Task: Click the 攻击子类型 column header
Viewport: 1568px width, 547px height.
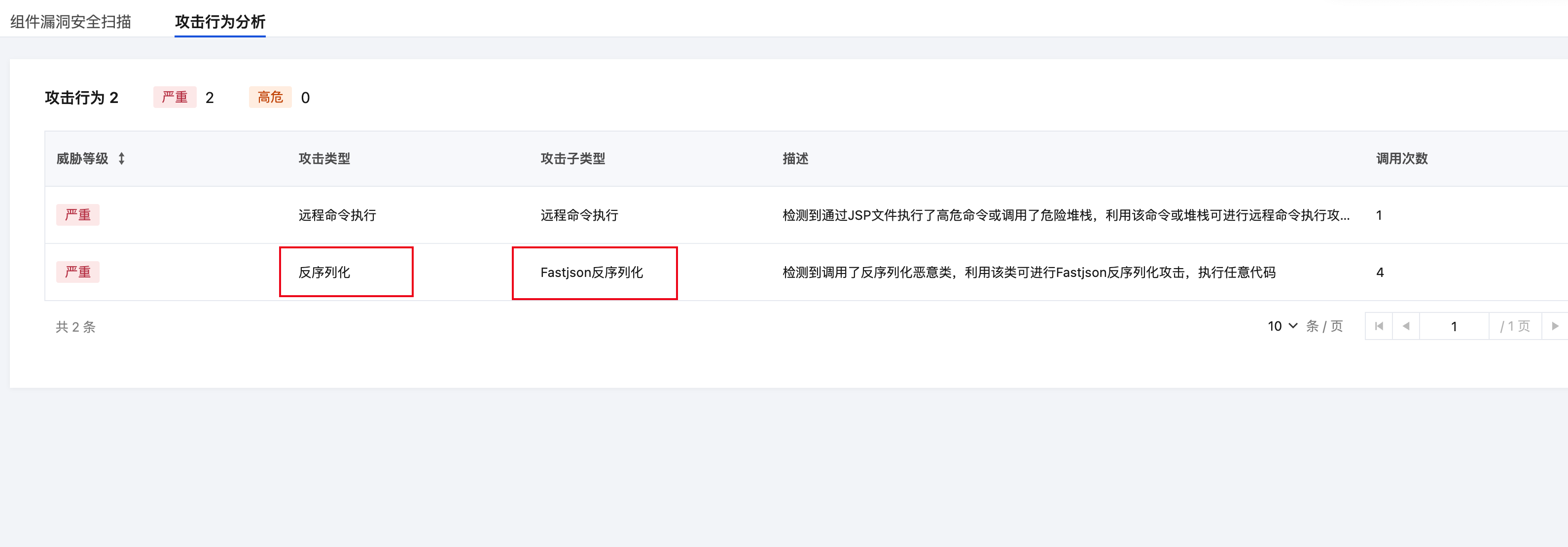Action: coord(573,159)
